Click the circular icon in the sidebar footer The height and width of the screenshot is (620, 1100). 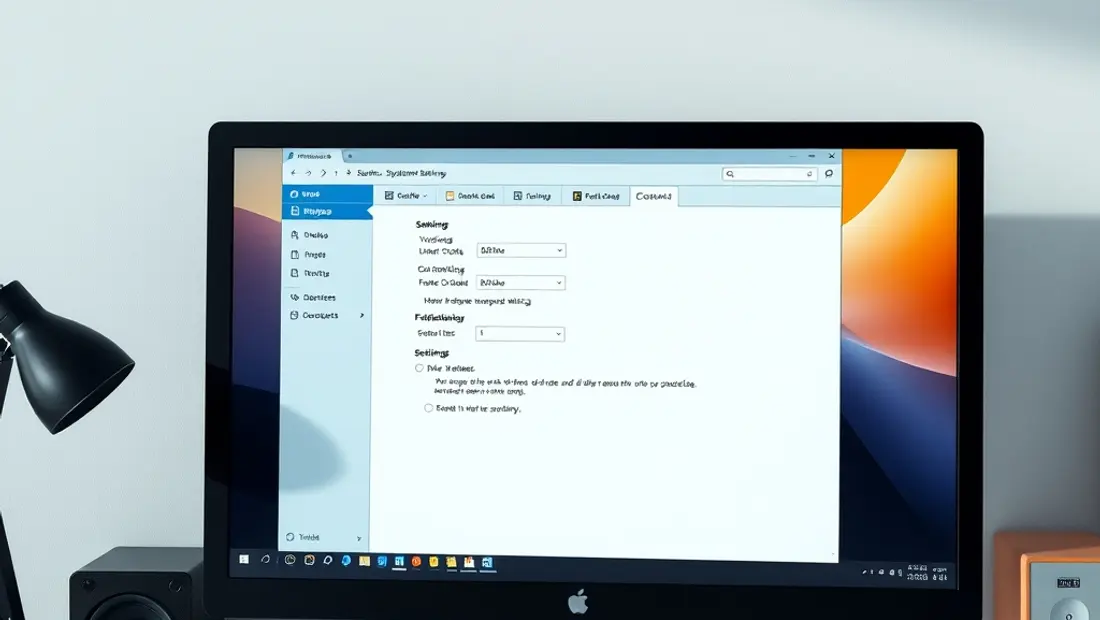tap(290, 537)
